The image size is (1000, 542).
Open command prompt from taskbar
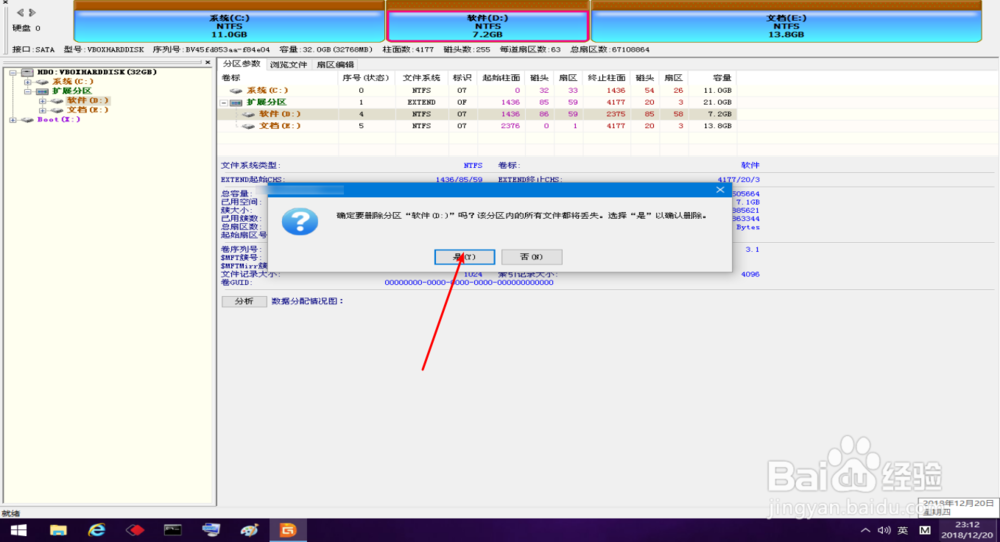coord(173,530)
